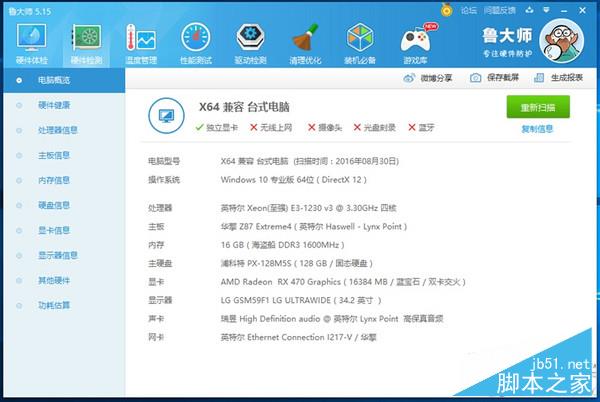Open 驱动检测 driver detection
Screen dimensions: 600x402
[250, 44]
